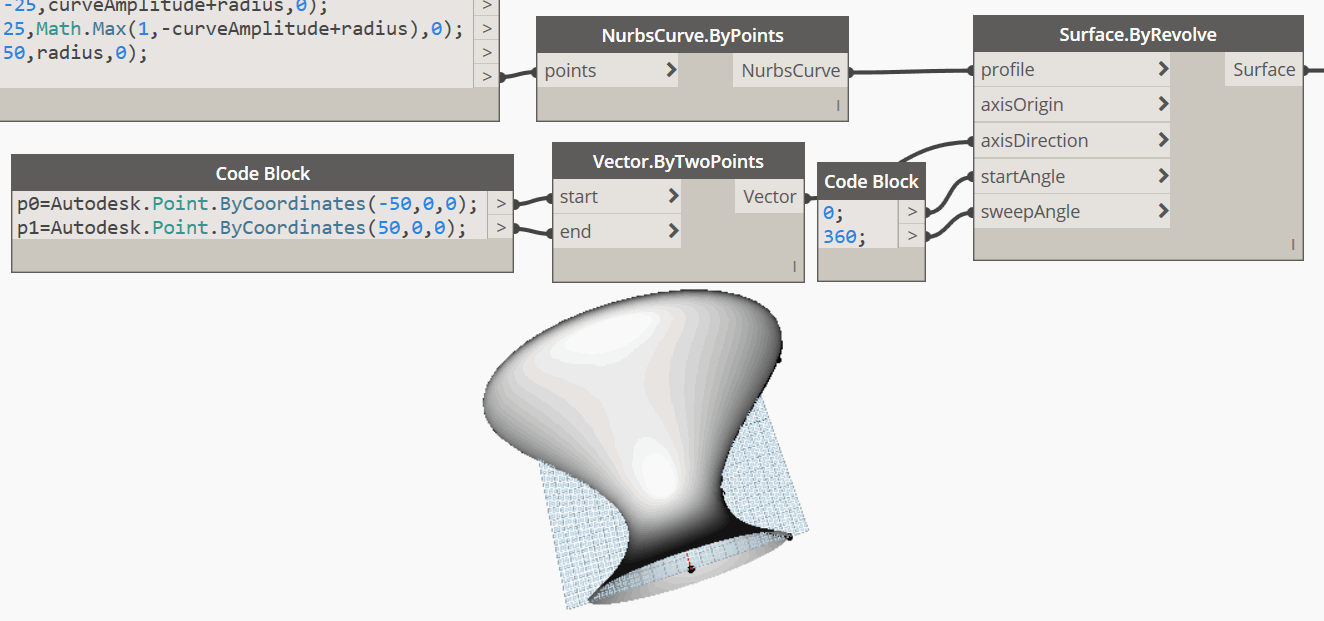Click the start input port label
This screenshot has height=621, width=1324.
[579, 197]
